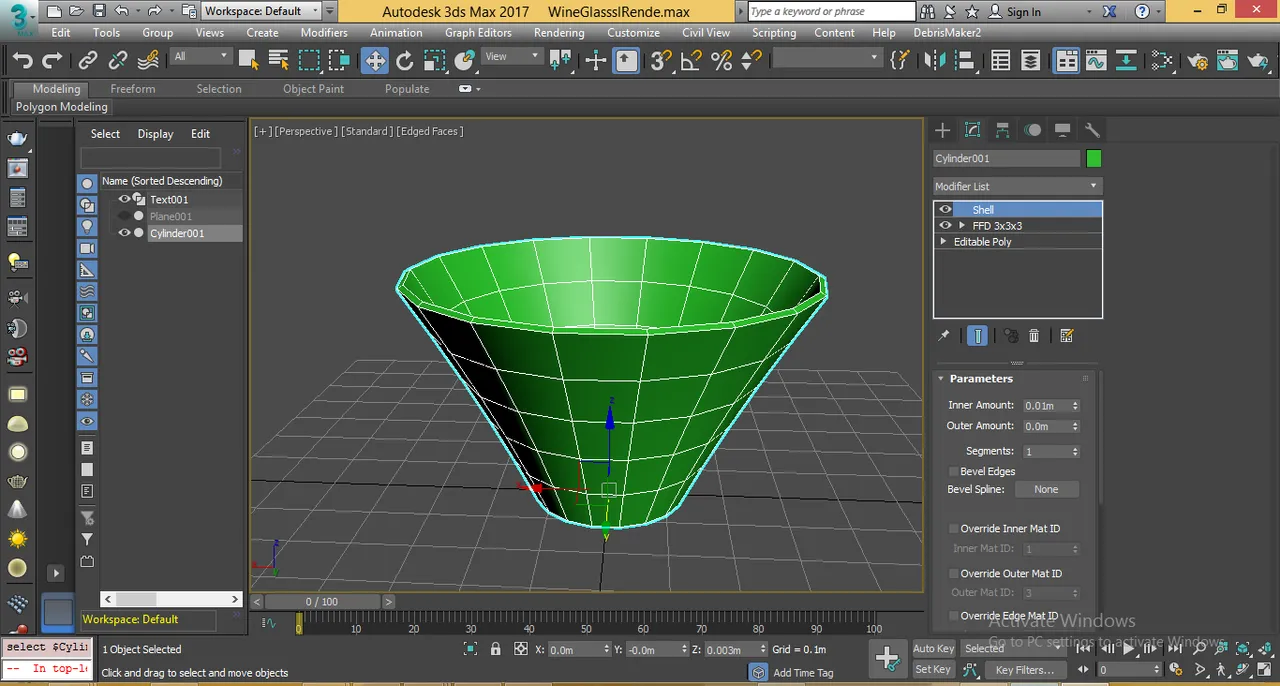Hide Shell modifier with eye icon
Screen dimensions: 1280x686
coord(945,210)
